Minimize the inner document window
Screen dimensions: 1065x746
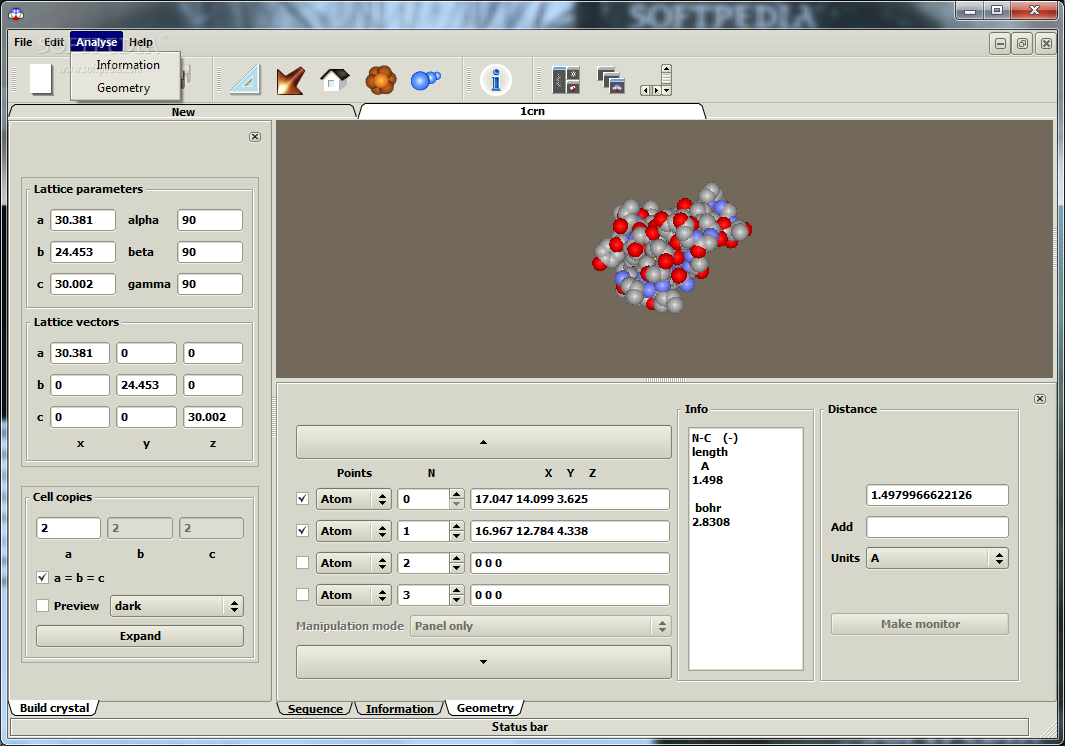click(x=1000, y=44)
